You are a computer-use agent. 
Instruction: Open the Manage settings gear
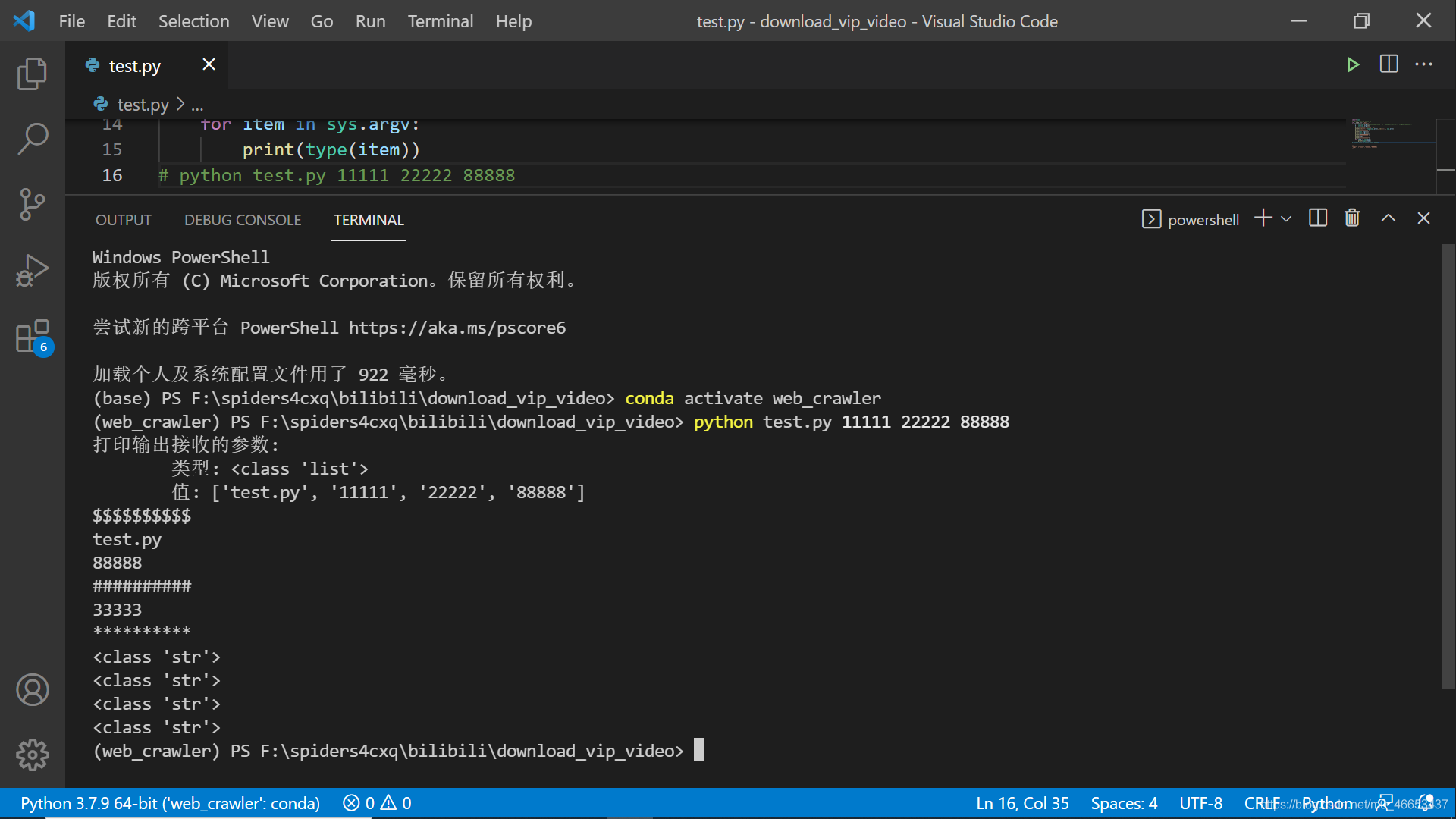(32, 755)
